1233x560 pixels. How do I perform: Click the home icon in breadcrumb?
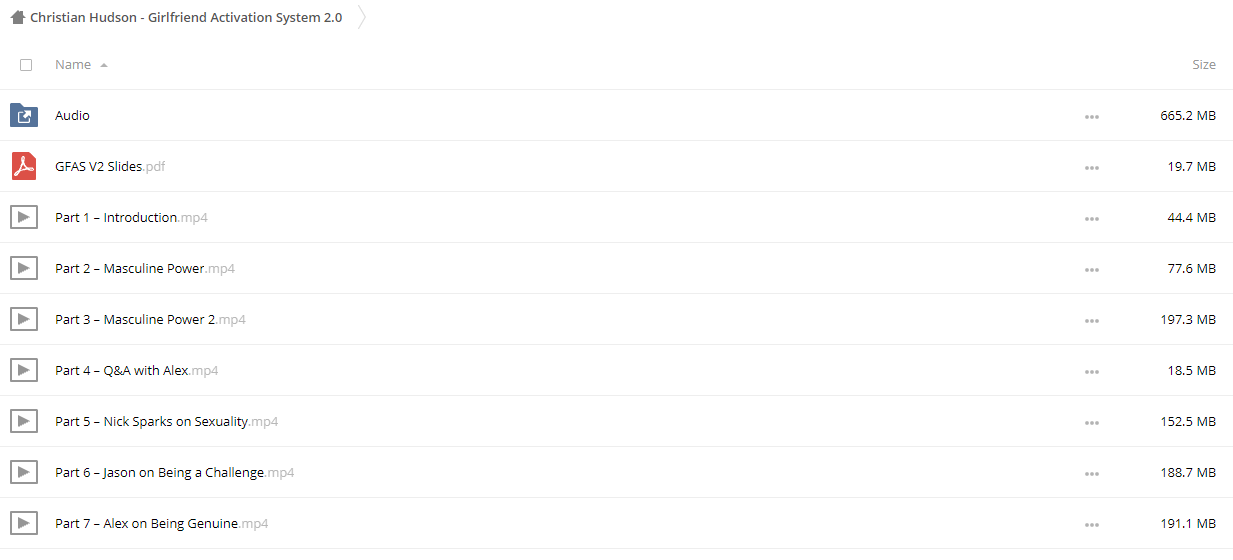tap(17, 18)
